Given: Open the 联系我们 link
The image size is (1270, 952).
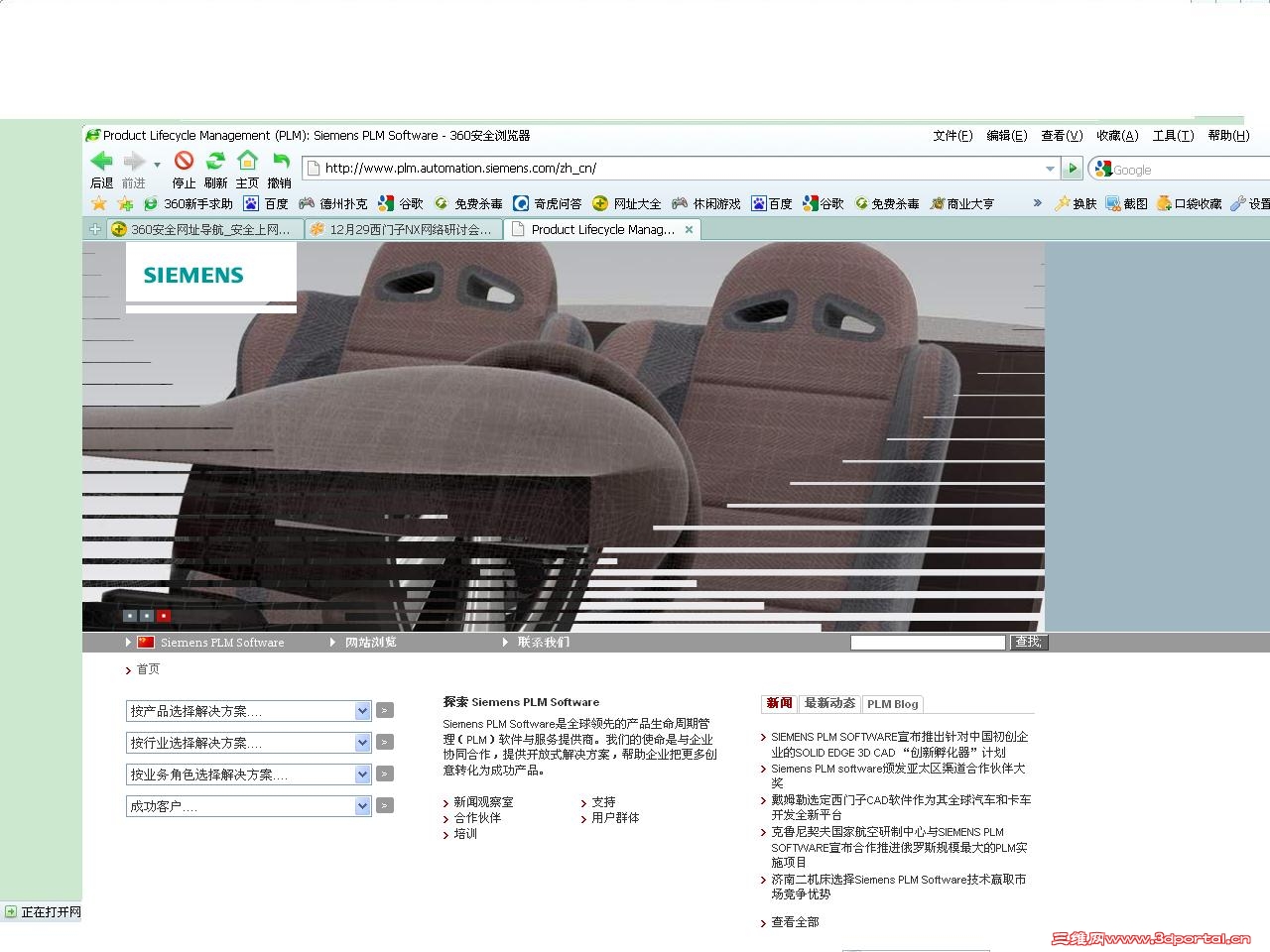Looking at the screenshot, I should click(x=543, y=643).
